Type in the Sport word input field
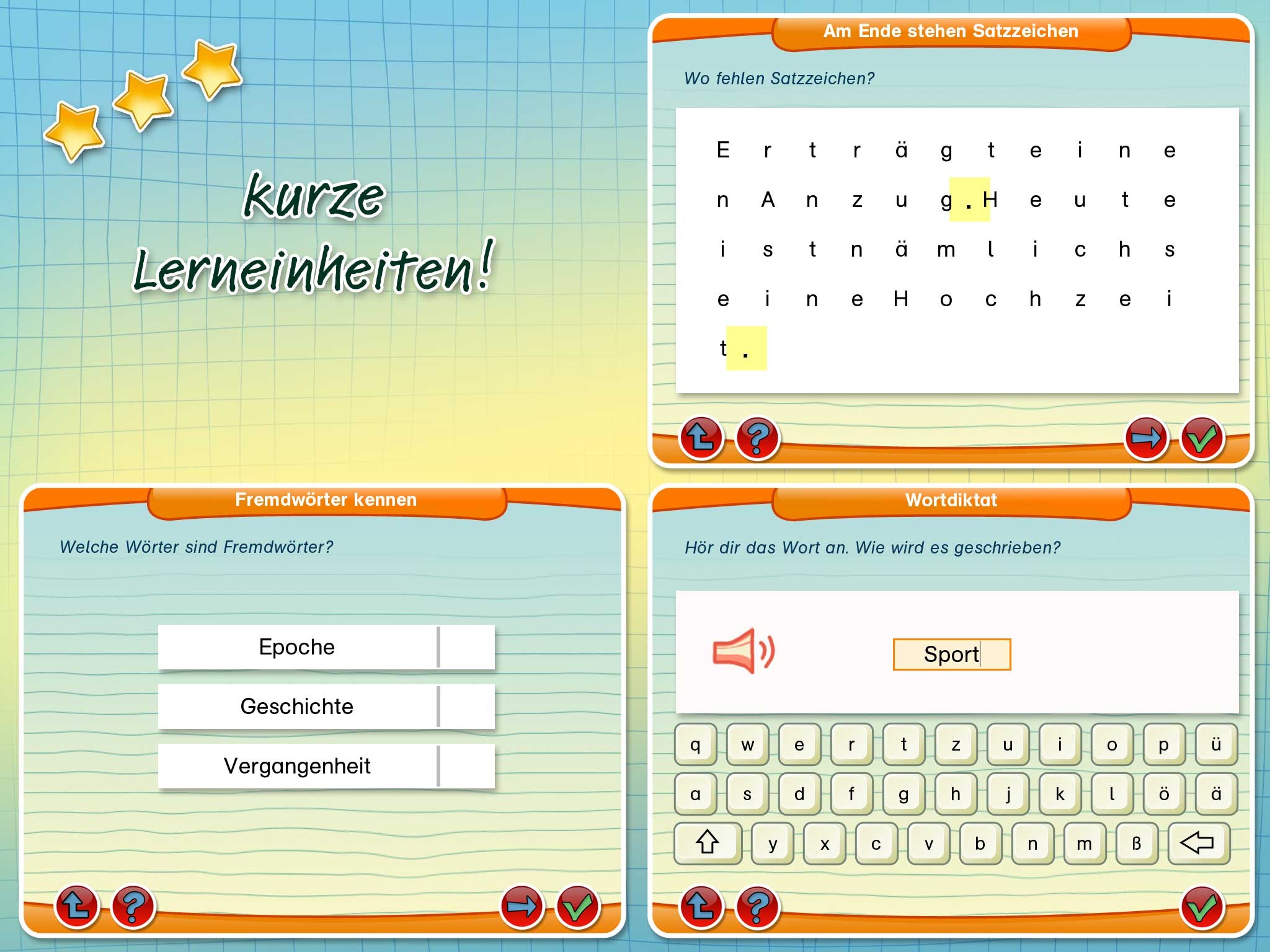The height and width of the screenshot is (952, 1270). (x=950, y=655)
